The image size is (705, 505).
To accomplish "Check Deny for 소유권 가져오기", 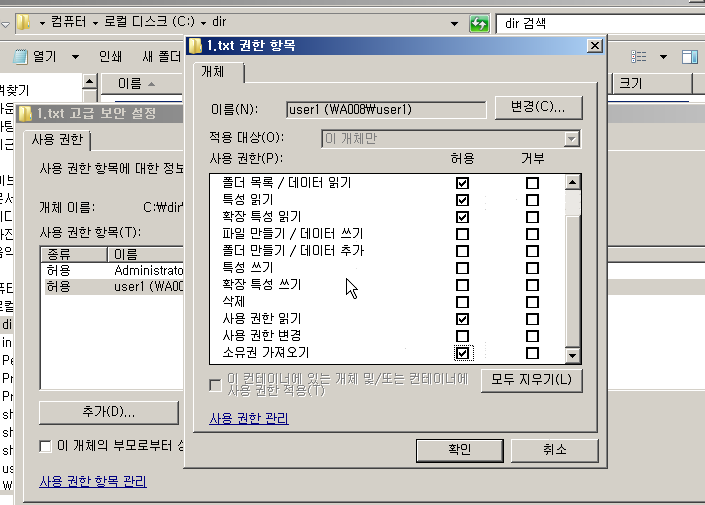I will point(532,353).
